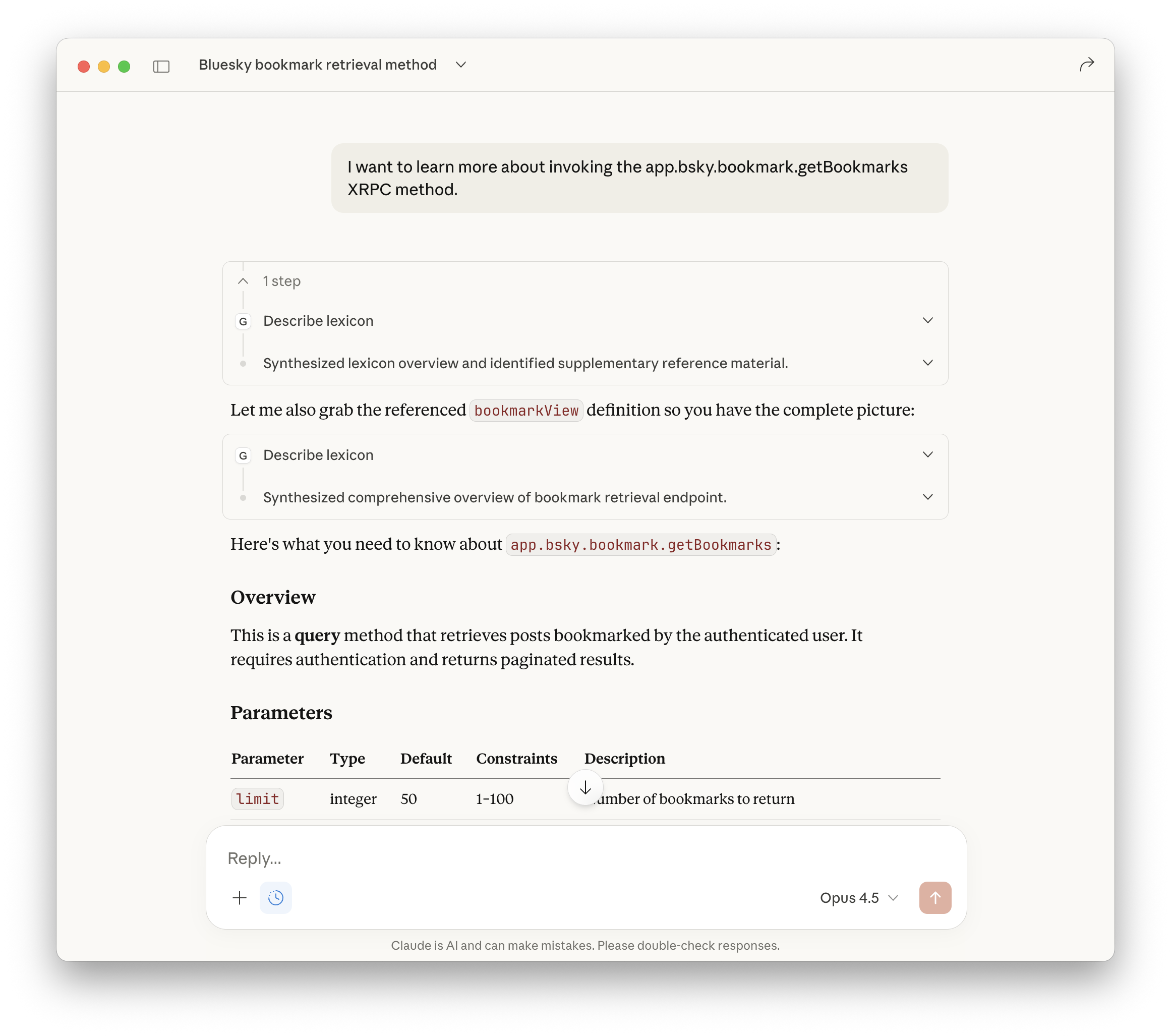1171x1036 pixels.
Task: Toggle the sidebar panel icon
Action: pos(161,67)
